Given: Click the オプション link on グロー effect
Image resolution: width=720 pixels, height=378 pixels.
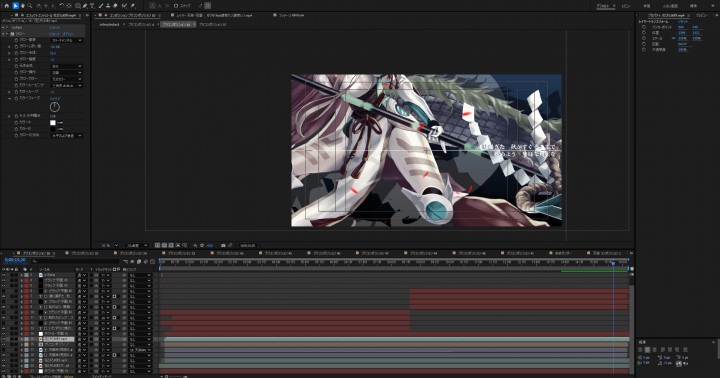Looking at the screenshot, I should (68, 34).
